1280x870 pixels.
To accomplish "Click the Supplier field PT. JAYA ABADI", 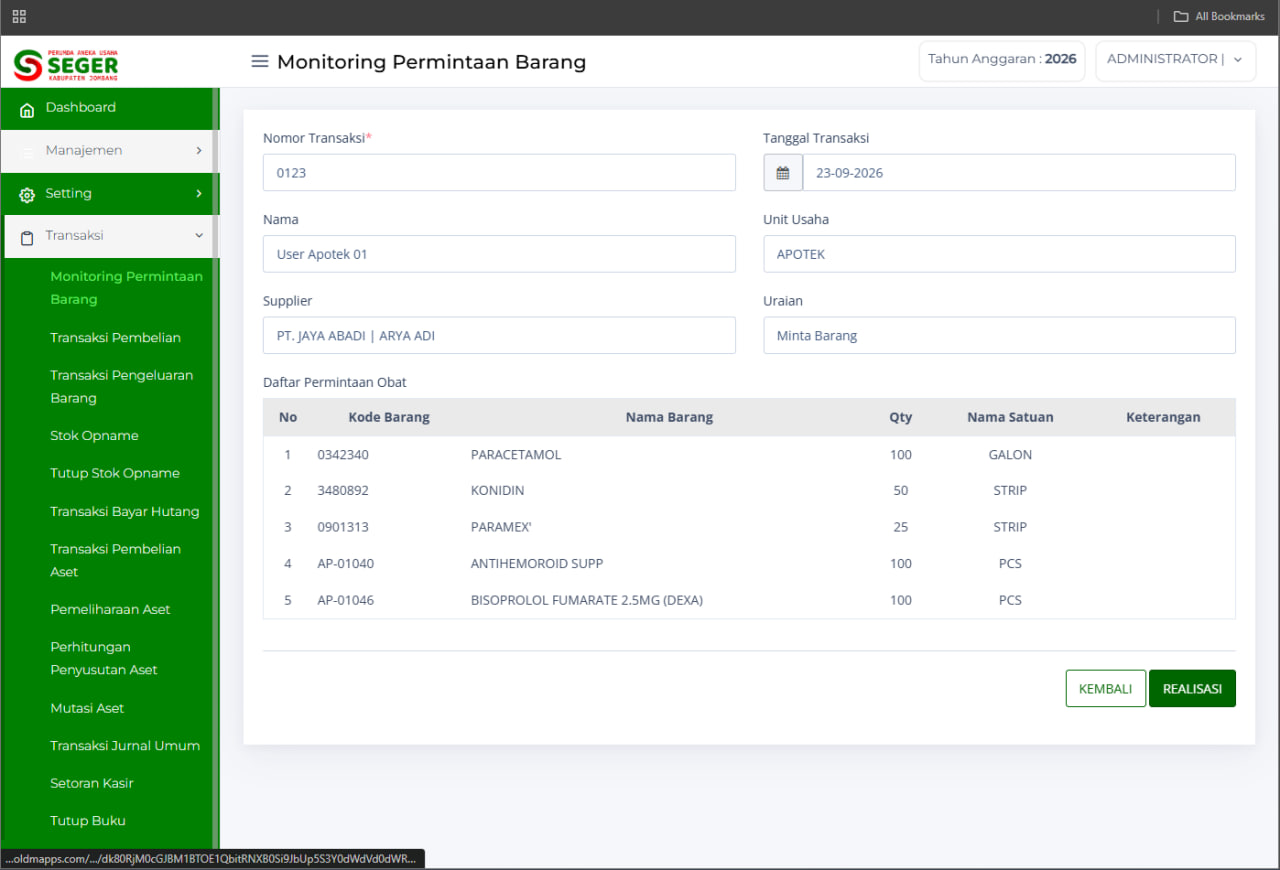I will (x=499, y=335).
